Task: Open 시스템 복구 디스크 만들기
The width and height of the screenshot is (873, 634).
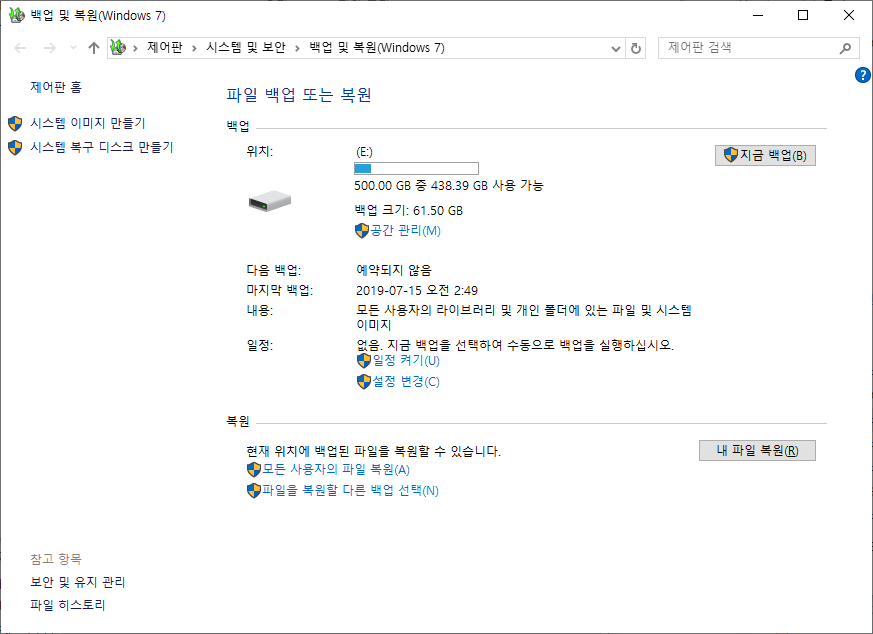Action: (x=101, y=148)
